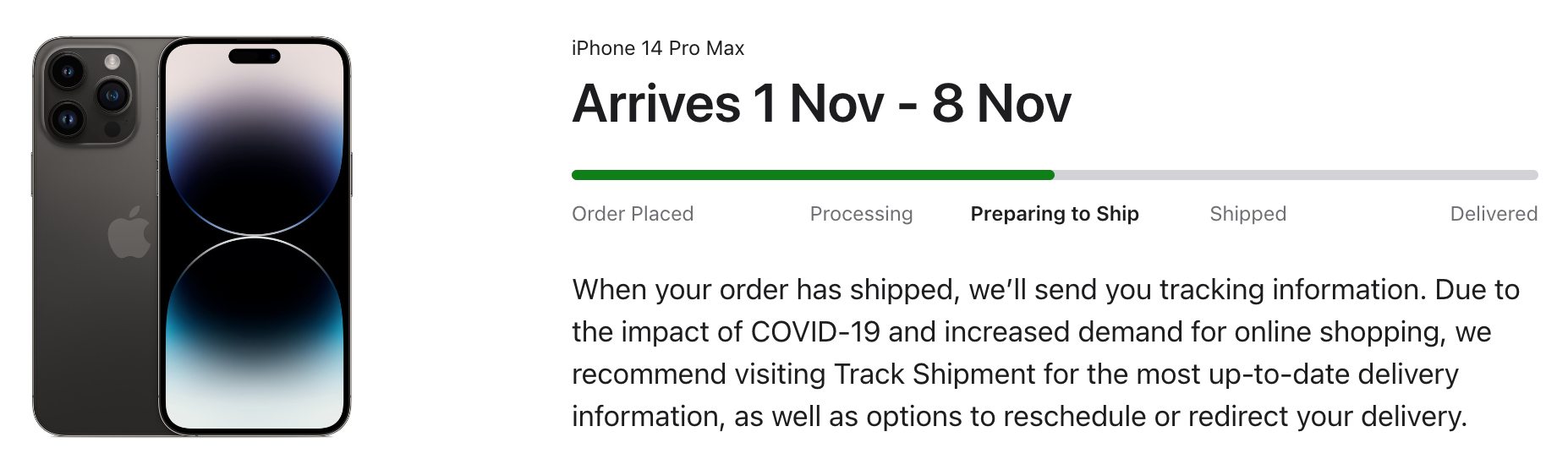
Task: Select the Order Placed status step
Action: coord(633,214)
